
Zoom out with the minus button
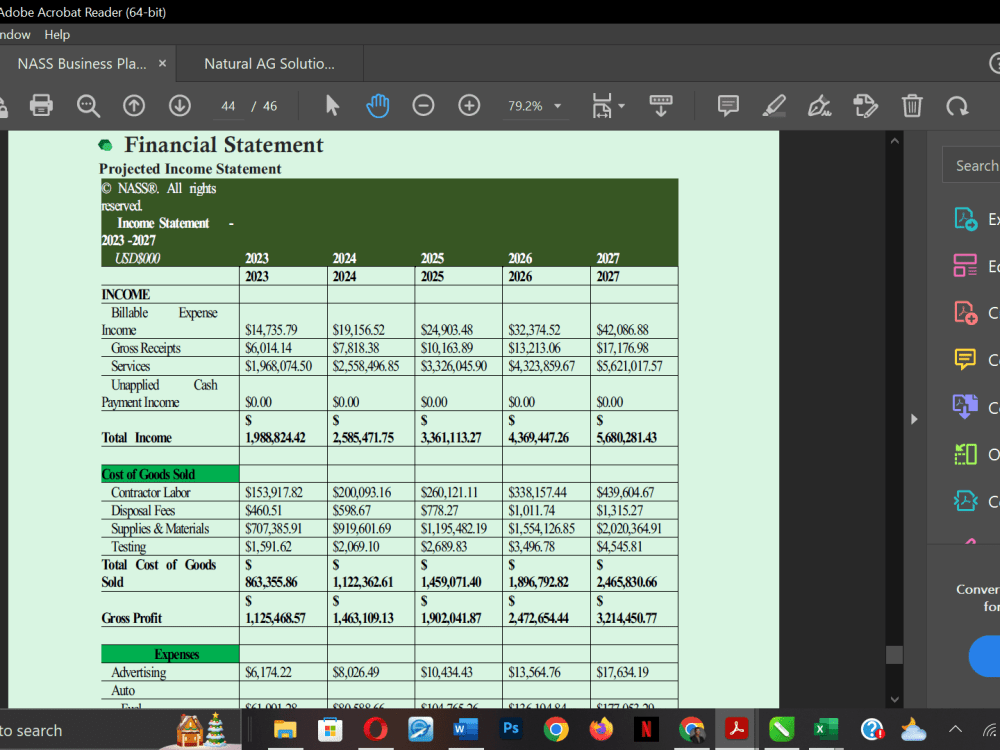423,106
